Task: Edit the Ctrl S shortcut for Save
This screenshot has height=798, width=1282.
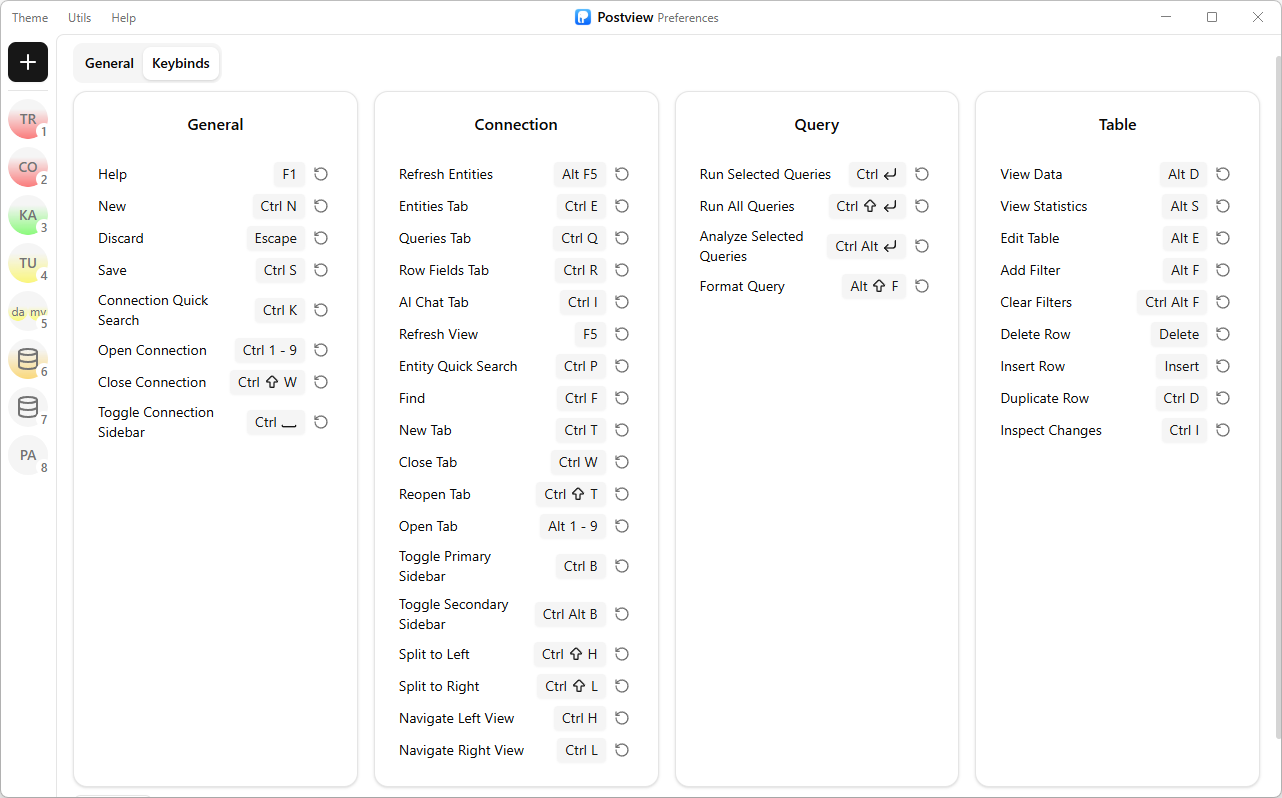Action: [x=280, y=270]
